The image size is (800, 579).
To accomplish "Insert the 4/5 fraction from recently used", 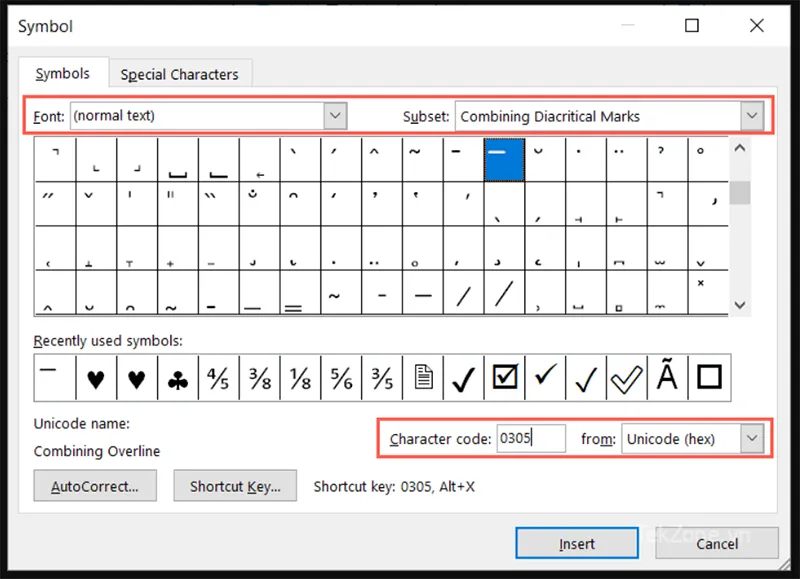I will pyautogui.click(x=218, y=378).
